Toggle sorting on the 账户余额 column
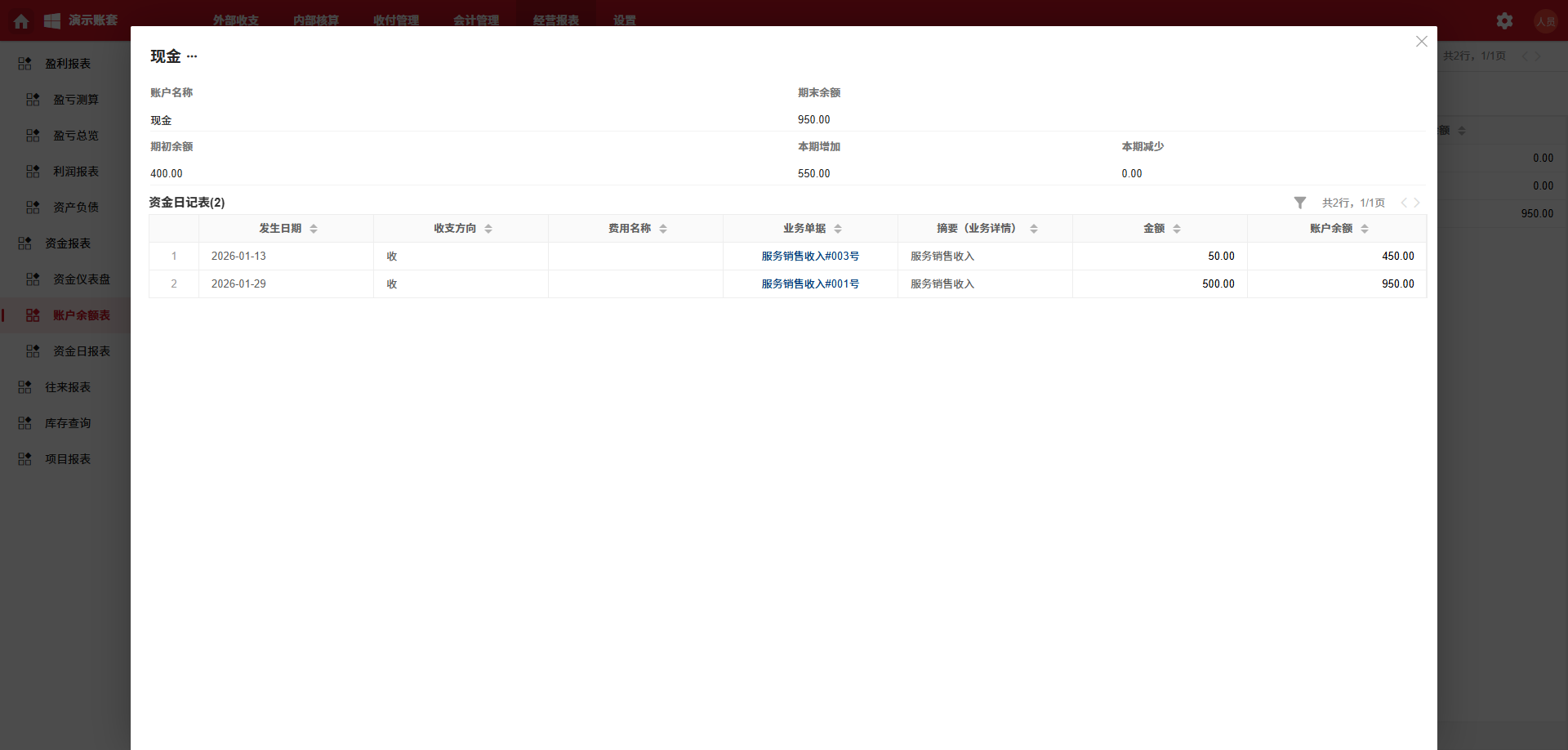Viewport: 1568px width, 750px height. pyautogui.click(x=1365, y=229)
